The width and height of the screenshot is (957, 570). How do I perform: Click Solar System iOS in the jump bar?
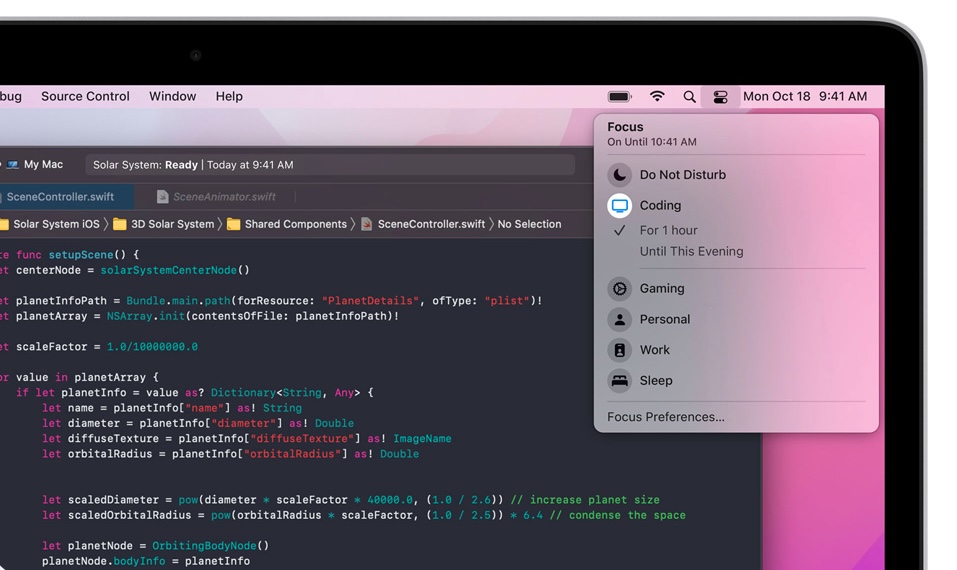pyautogui.click(x=56, y=224)
